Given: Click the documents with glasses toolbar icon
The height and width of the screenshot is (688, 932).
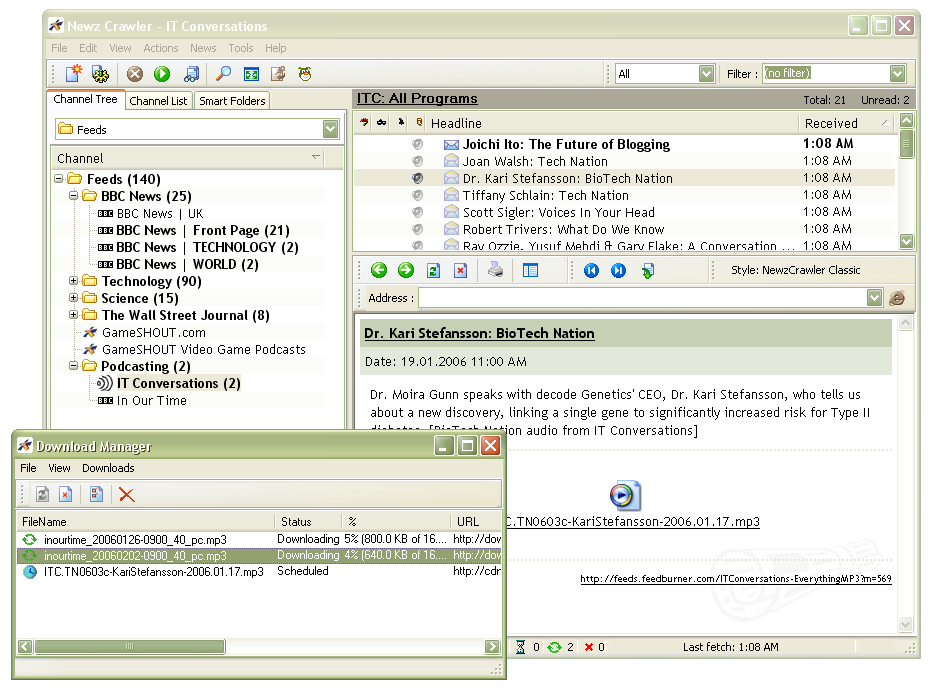Looking at the screenshot, I should coord(191,74).
